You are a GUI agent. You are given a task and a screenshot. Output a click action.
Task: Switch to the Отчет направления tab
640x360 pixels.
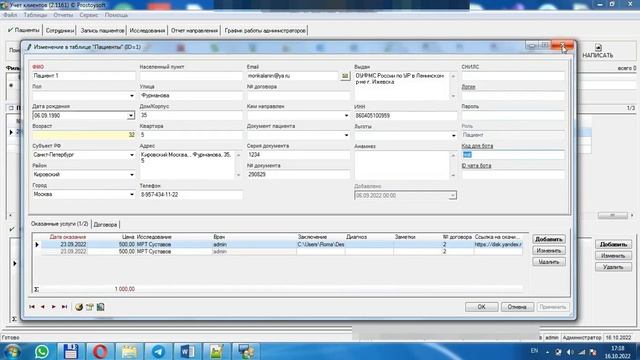pos(194,31)
